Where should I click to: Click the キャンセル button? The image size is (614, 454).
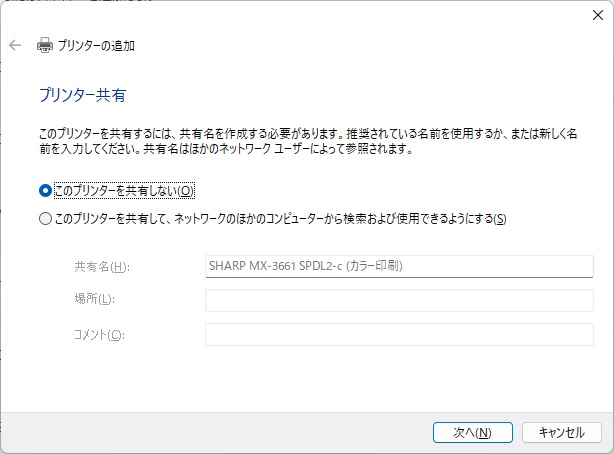click(x=561, y=432)
